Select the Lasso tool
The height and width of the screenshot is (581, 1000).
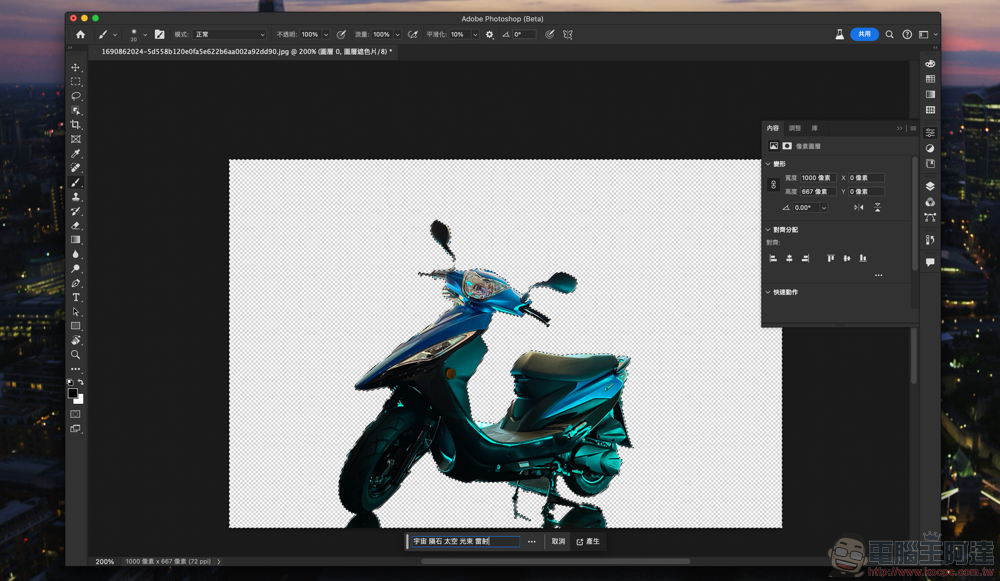click(75, 96)
